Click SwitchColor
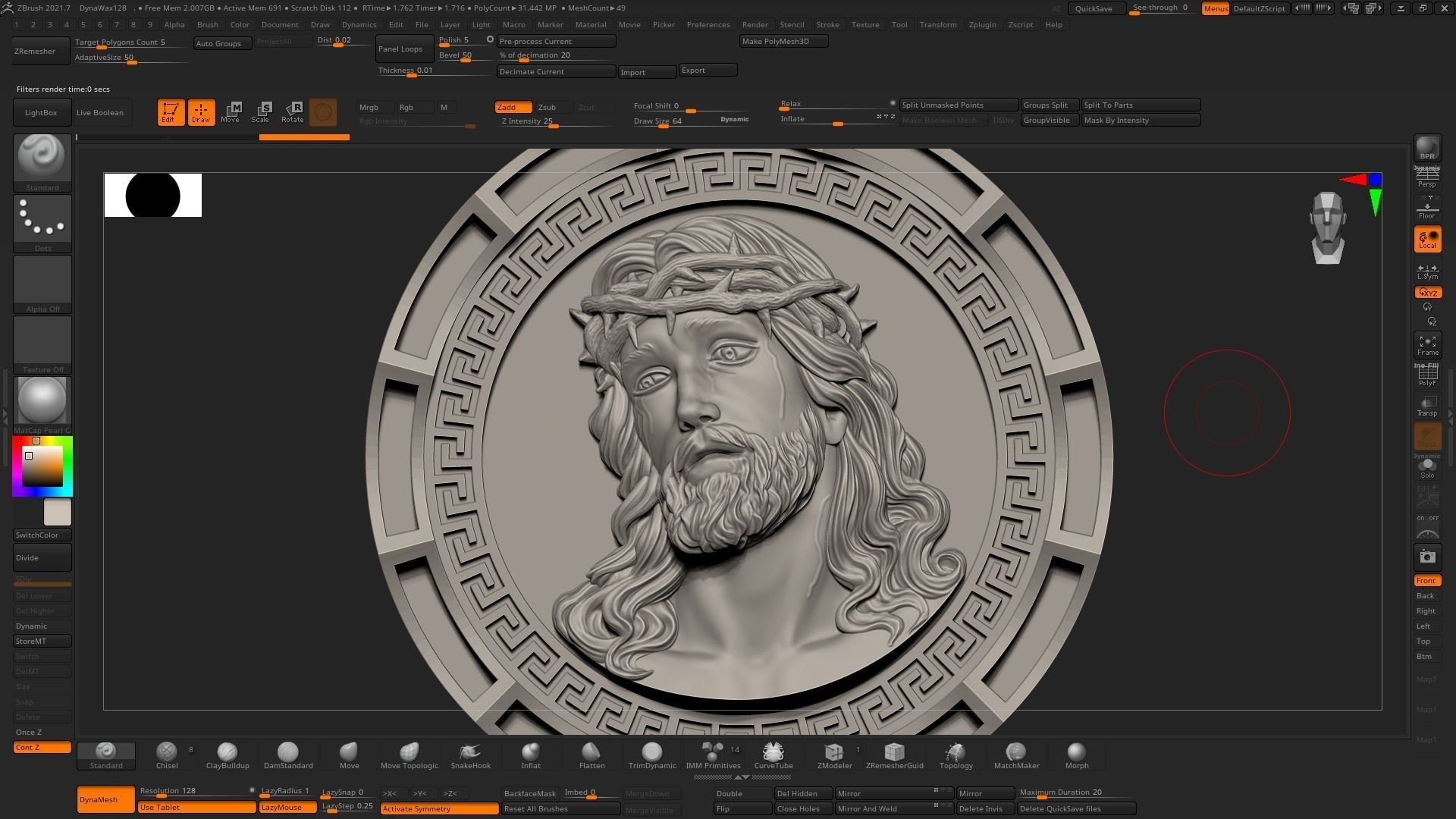 pyautogui.click(x=42, y=535)
